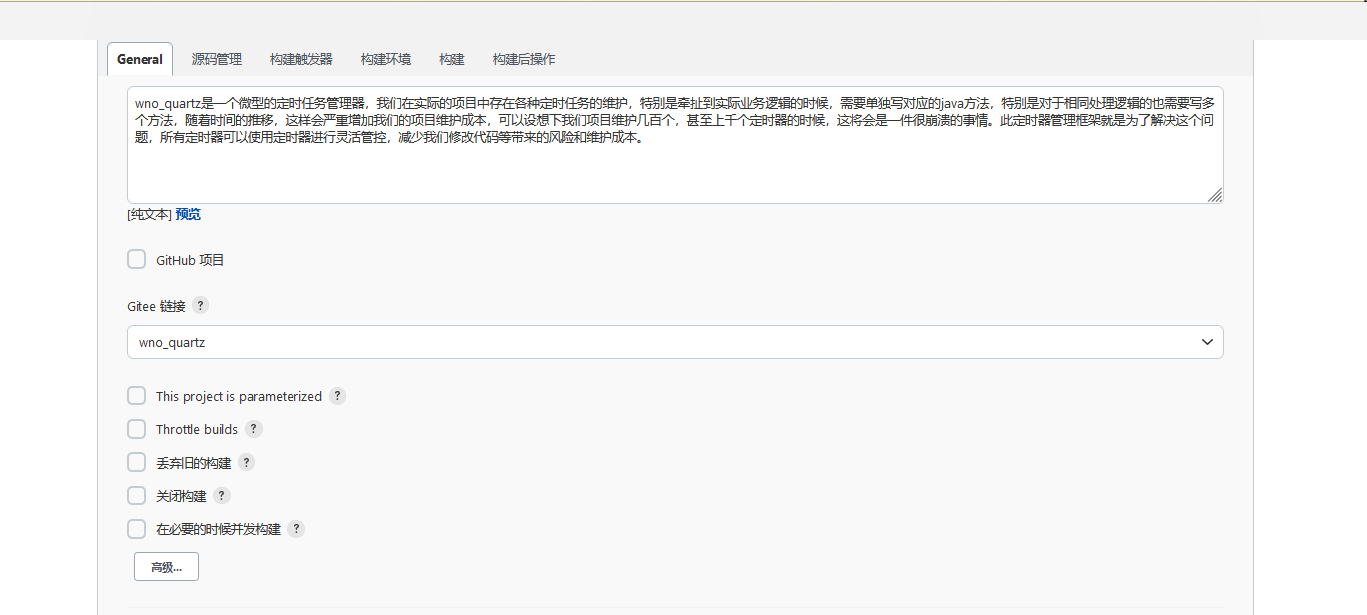1367x615 pixels.
Task: Enable 丢弃旧的构建 checkbox
Action: 137,463
